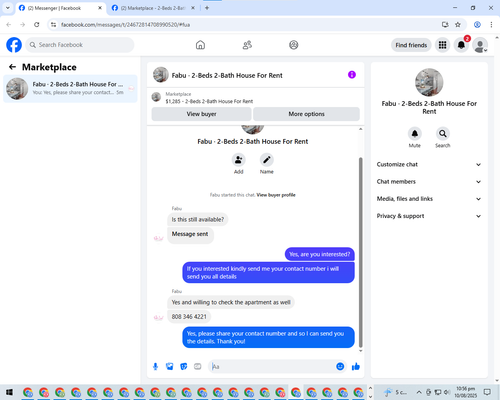Click the Name edit pencil icon
Screen dimensions: 500x400
[x=267, y=160]
